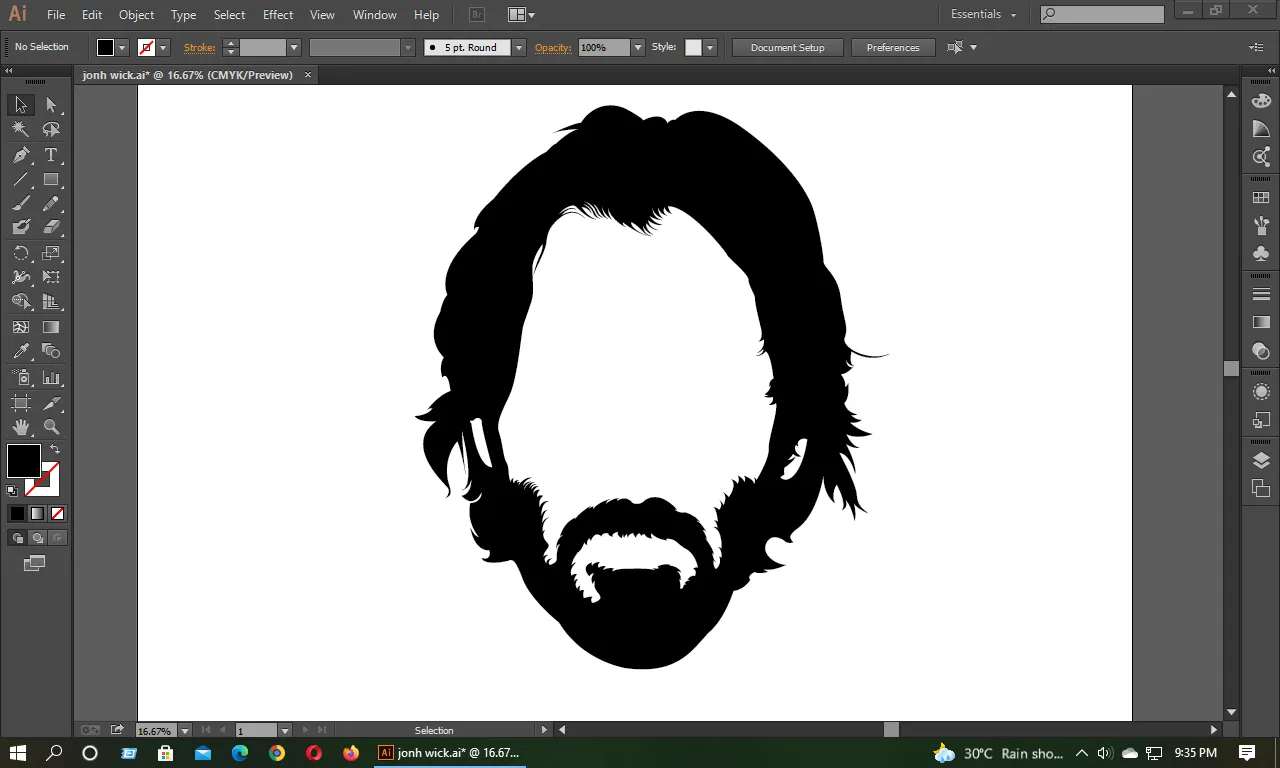Open stroke color dropdown in control bar
Viewport: 1280px width, 768px height.
click(x=163, y=47)
